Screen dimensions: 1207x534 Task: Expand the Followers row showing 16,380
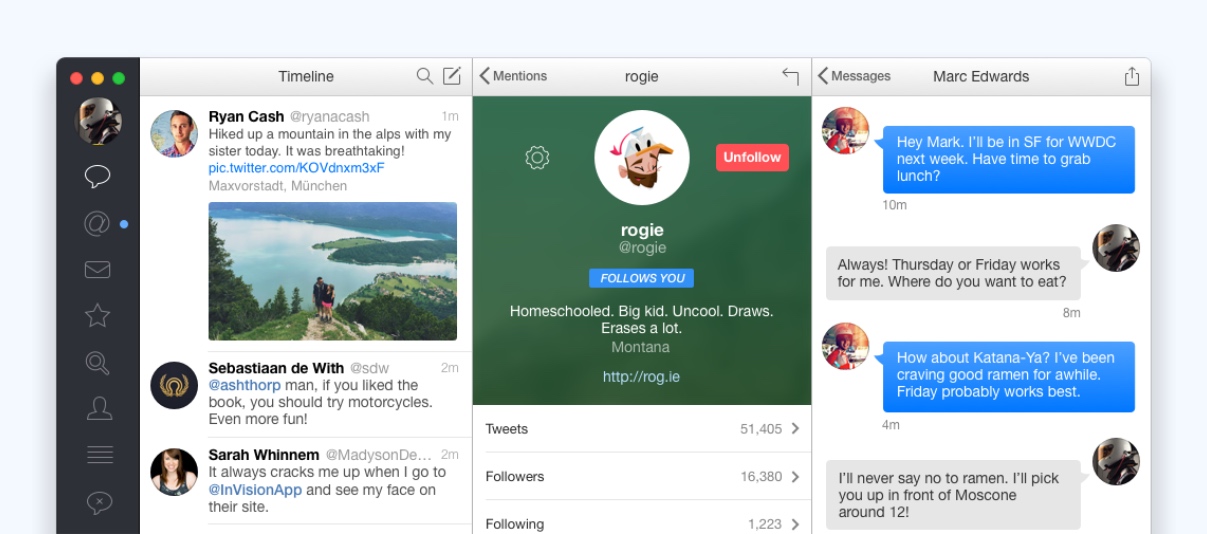coord(642,477)
